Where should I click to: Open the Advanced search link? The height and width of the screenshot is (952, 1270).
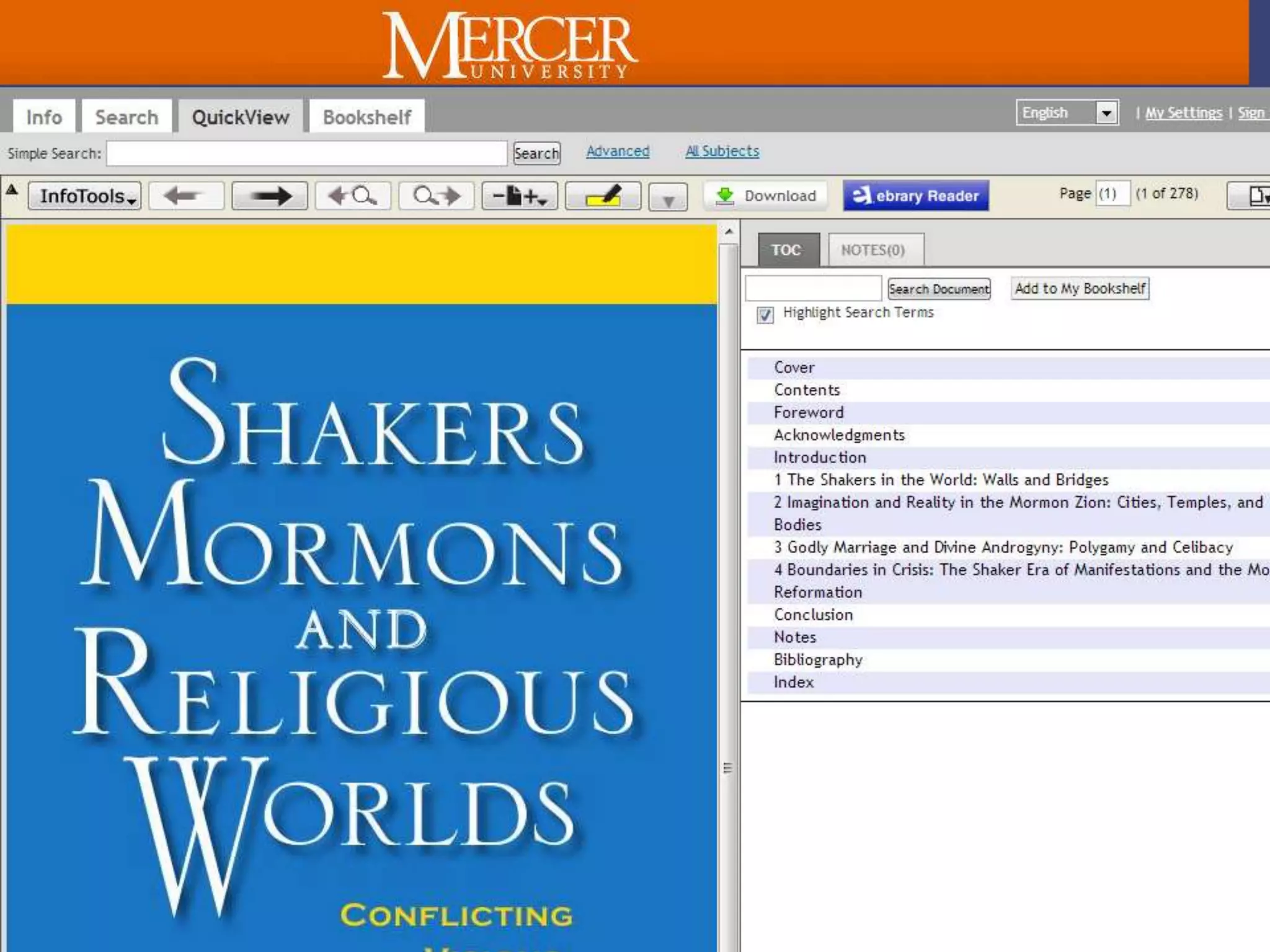click(618, 151)
